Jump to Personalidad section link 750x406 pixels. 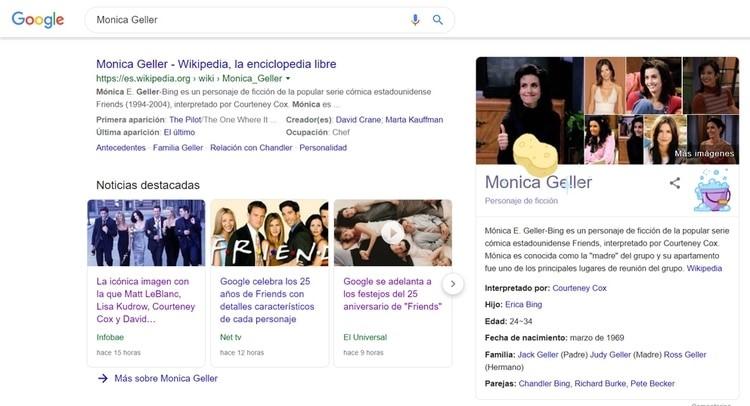point(323,148)
